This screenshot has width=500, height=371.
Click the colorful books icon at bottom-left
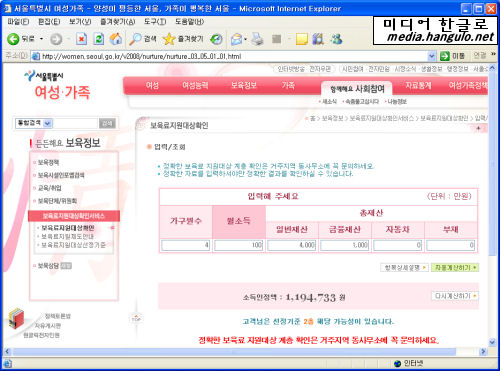(x=16, y=318)
